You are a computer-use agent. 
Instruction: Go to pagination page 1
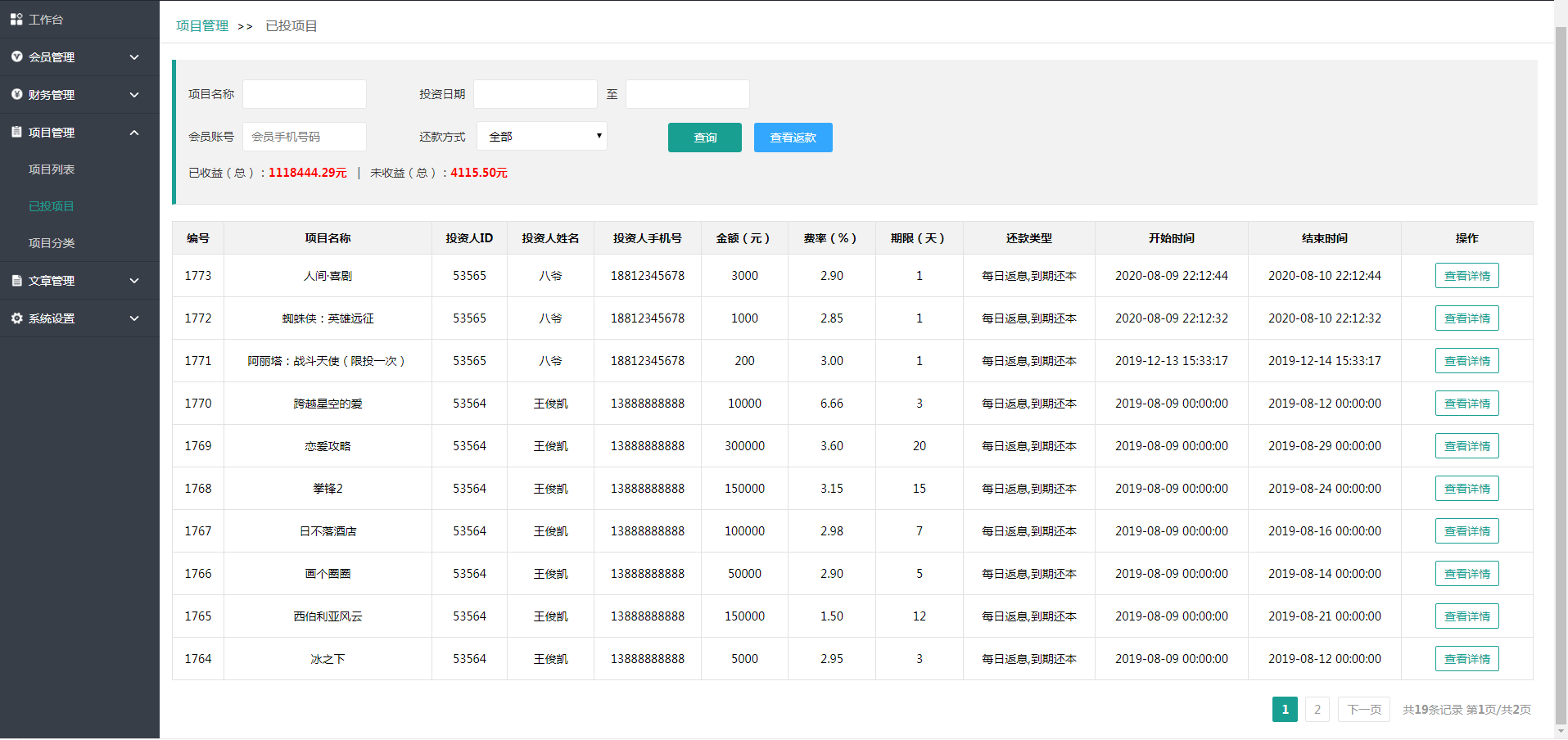coord(1285,710)
